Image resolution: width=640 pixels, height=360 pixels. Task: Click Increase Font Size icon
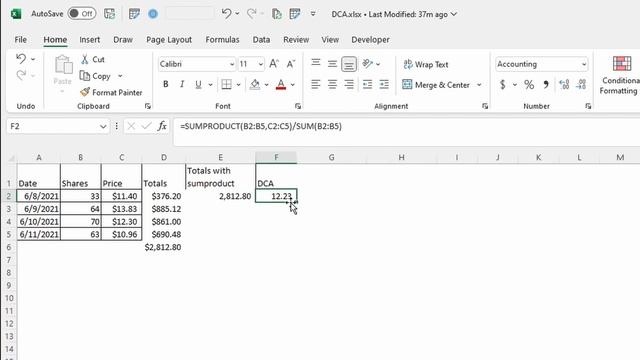click(x=274, y=64)
